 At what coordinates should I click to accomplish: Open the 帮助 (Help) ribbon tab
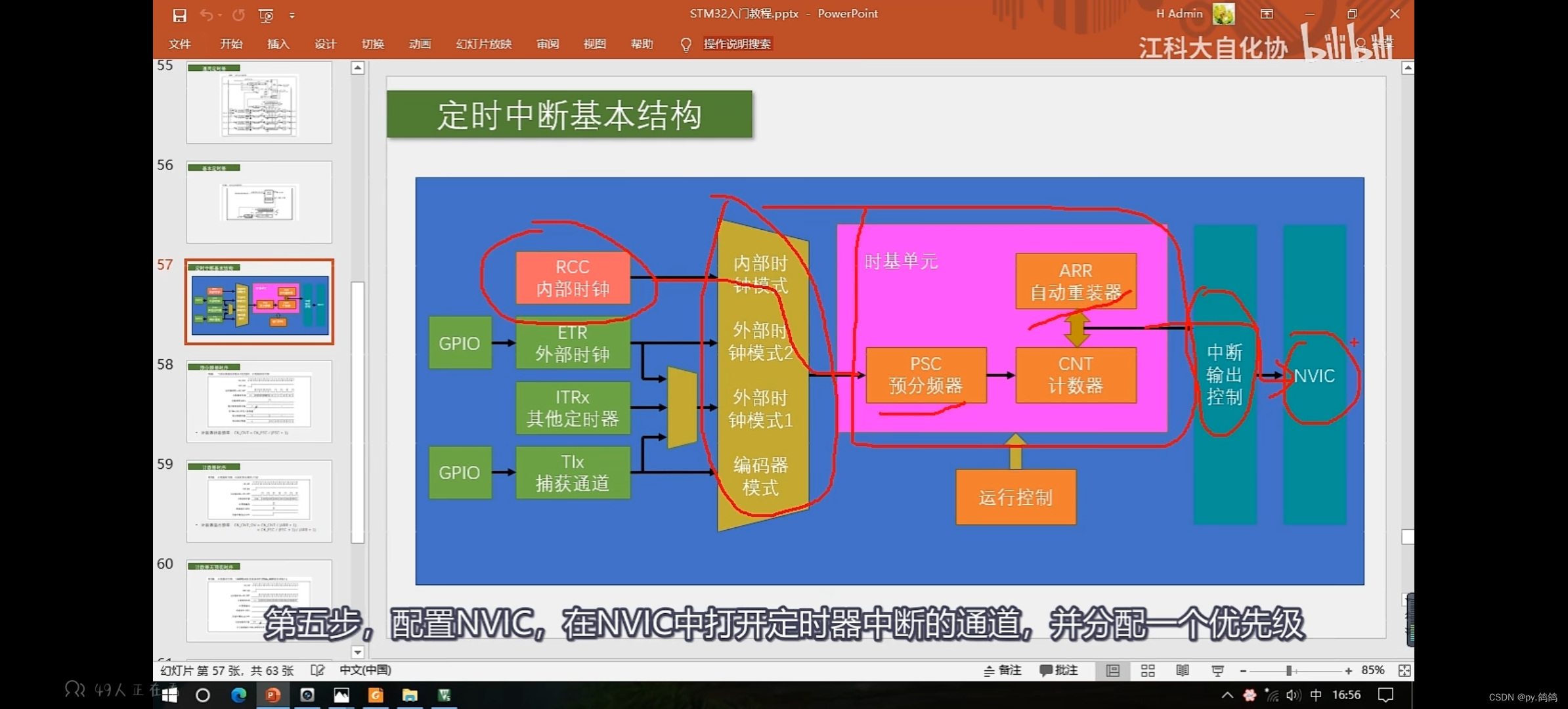[x=642, y=44]
